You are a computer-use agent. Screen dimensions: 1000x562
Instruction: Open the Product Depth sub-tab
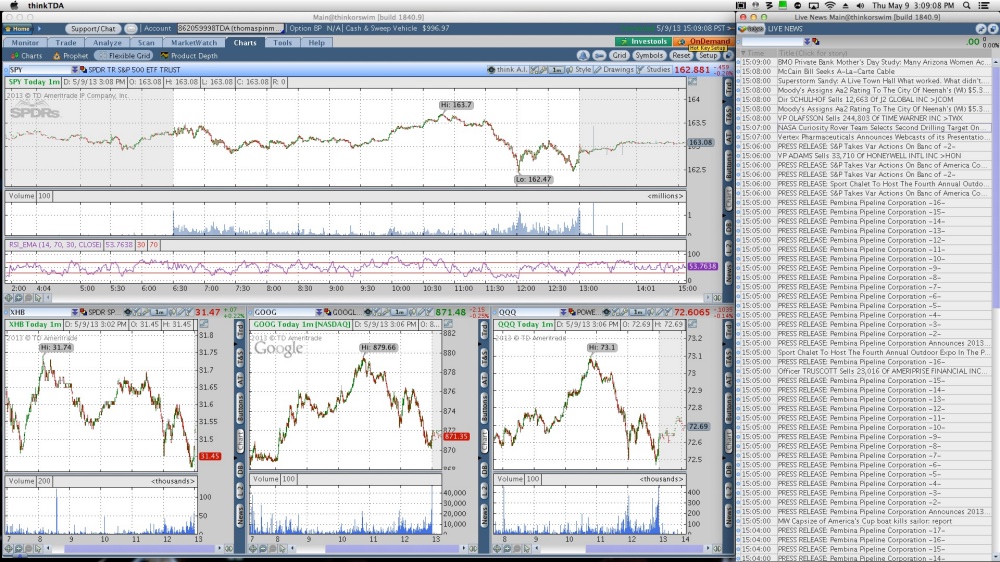[x=189, y=55]
